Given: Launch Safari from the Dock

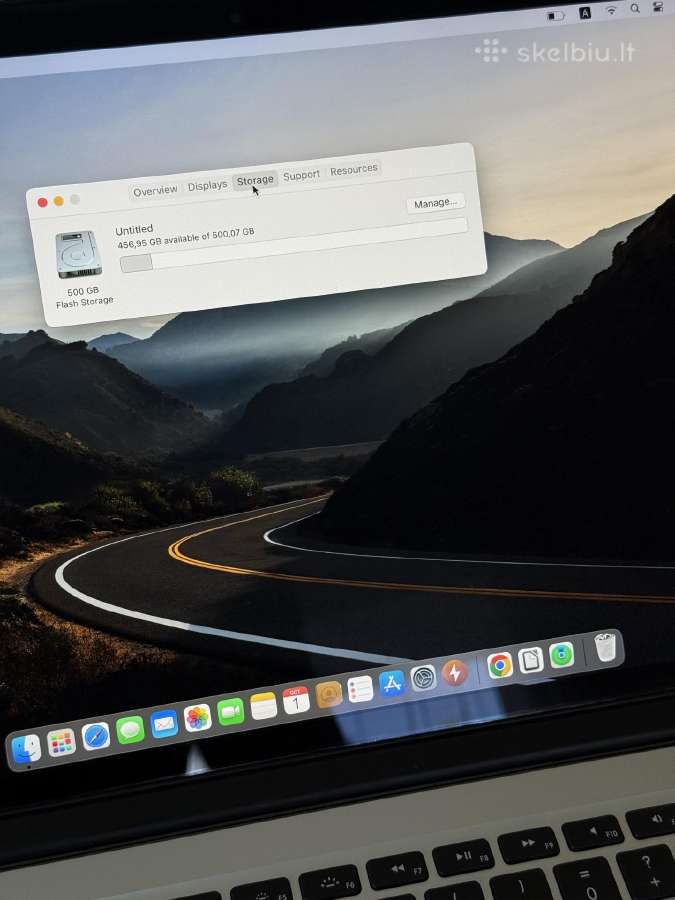Looking at the screenshot, I should [x=96, y=736].
